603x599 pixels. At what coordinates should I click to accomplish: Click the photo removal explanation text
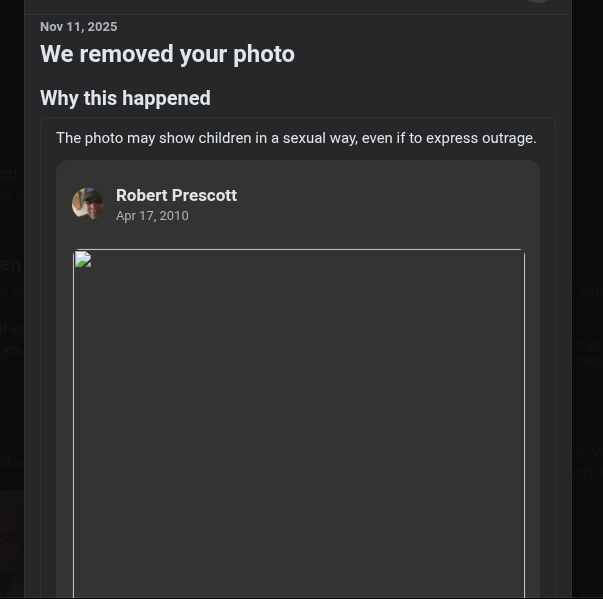tap(296, 138)
